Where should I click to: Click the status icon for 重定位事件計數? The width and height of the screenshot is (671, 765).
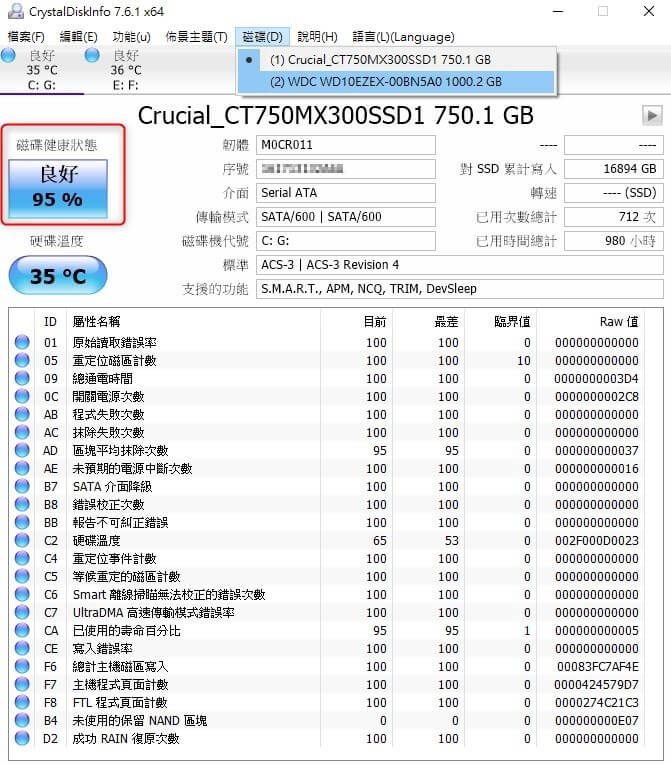(x=22, y=558)
